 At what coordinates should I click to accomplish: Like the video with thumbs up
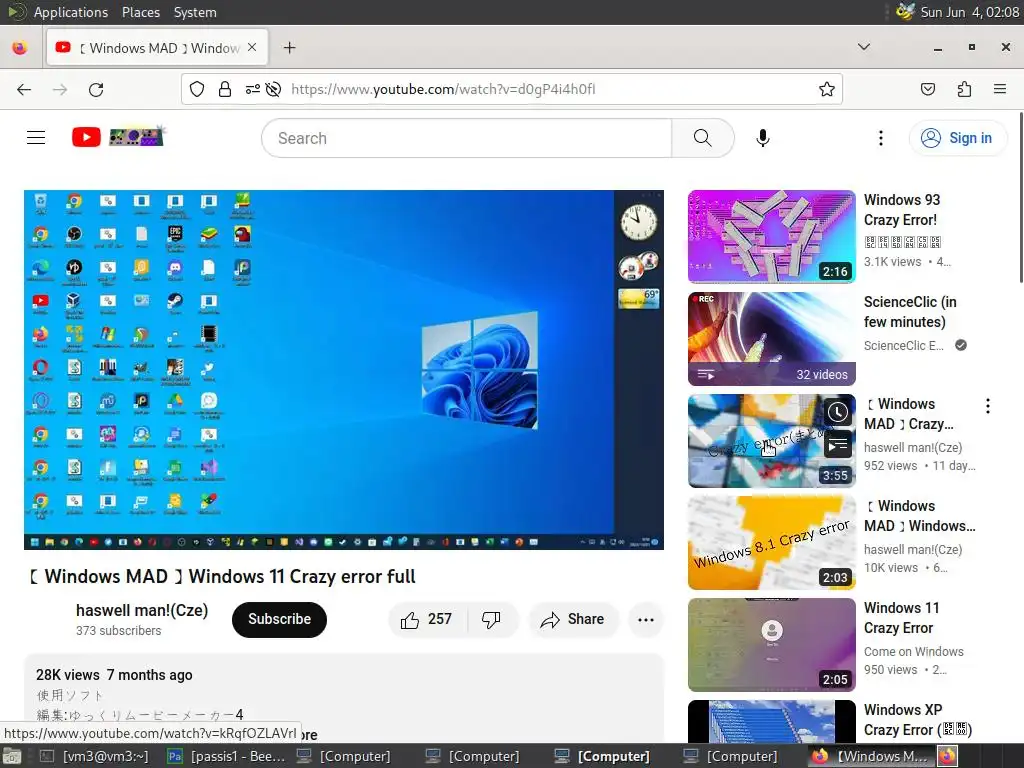[427, 619]
